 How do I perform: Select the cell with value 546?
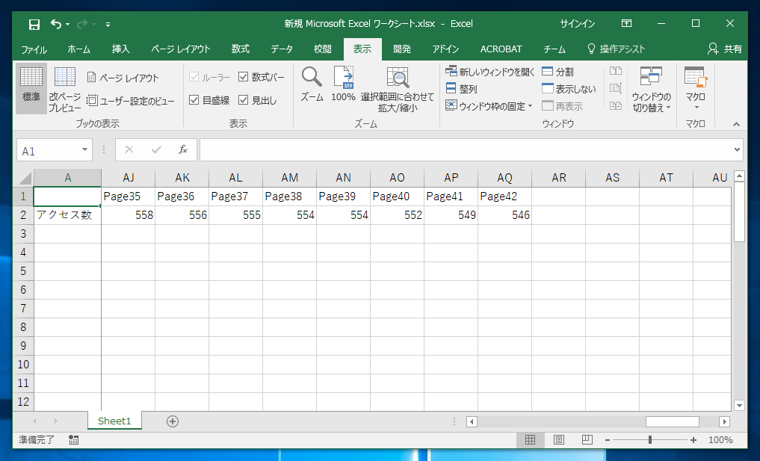[505, 215]
